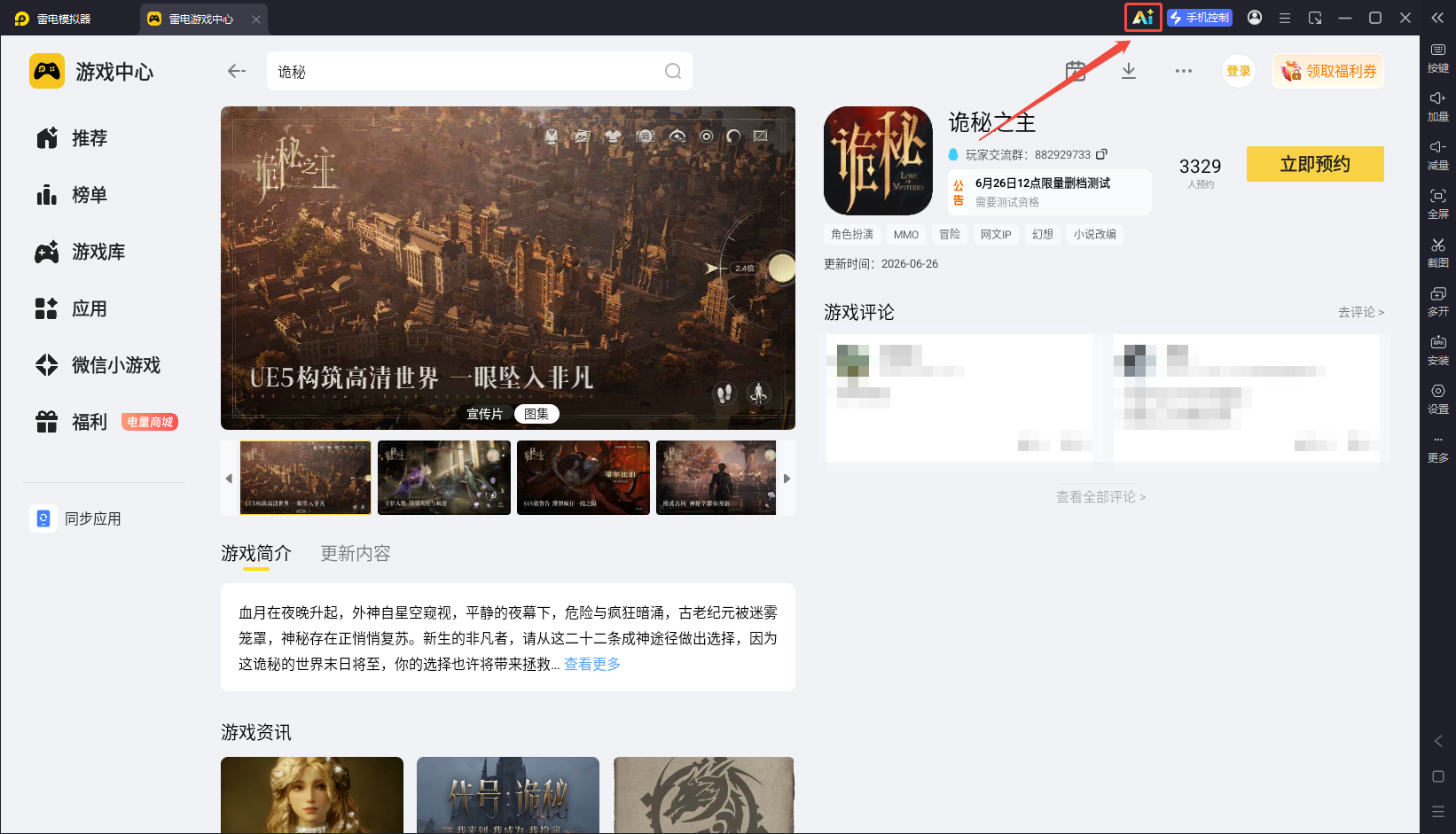Click the 冒险 tag

950,234
